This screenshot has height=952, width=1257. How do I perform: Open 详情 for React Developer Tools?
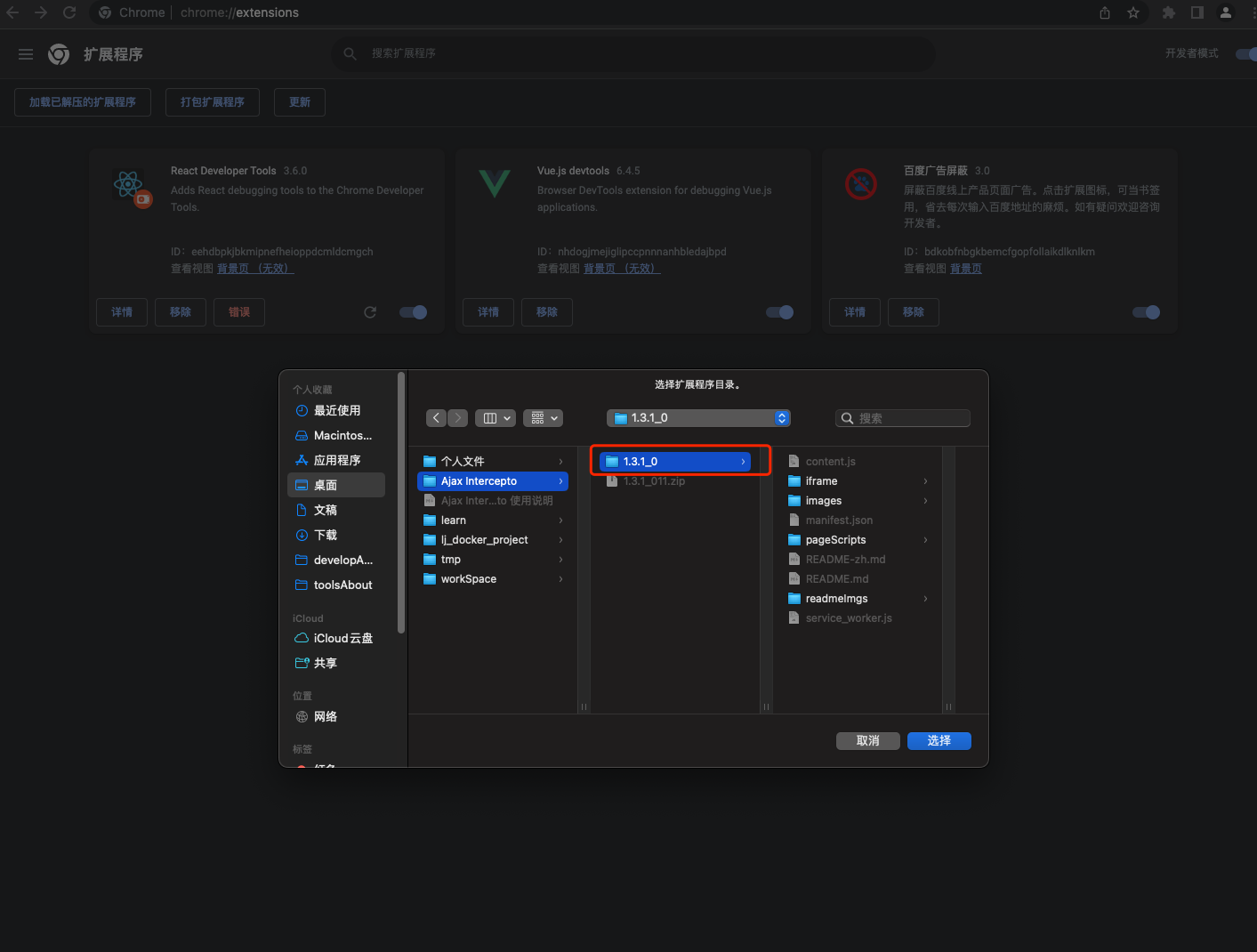pos(122,312)
